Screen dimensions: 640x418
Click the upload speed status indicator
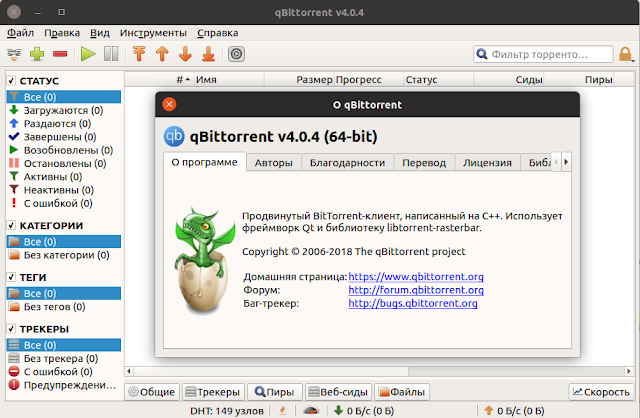[x=514, y=411]
